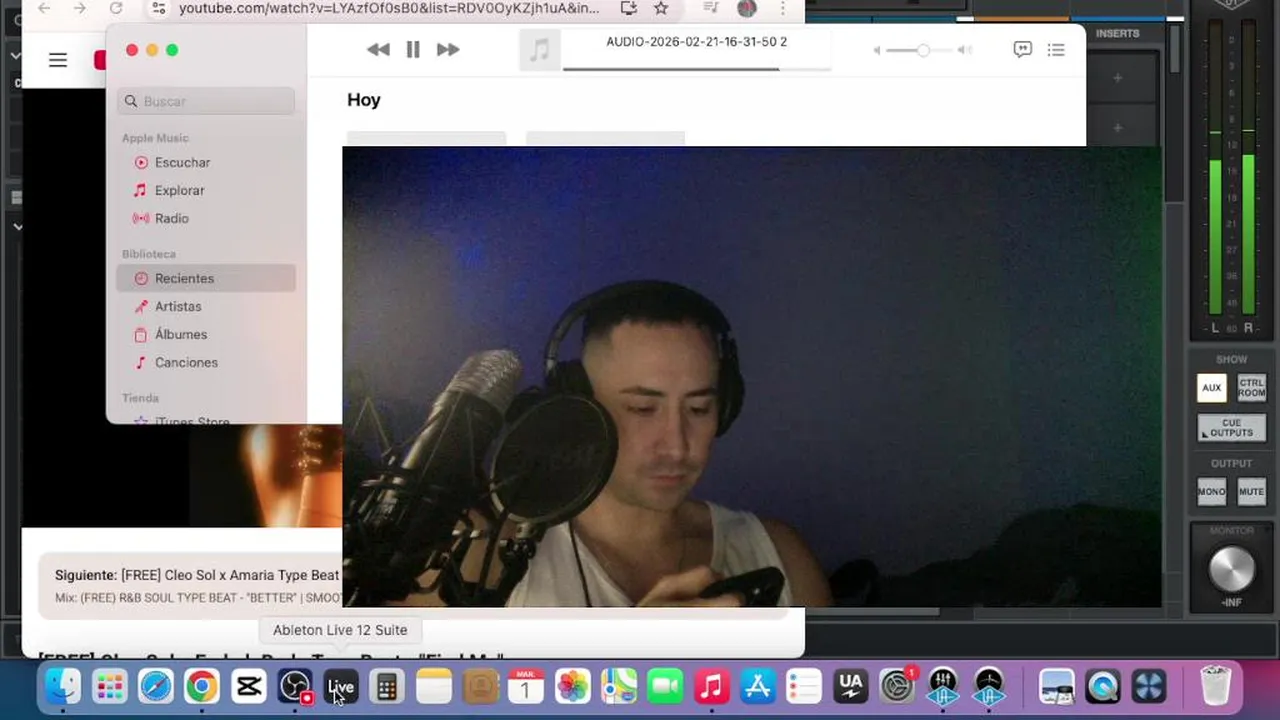
Task: Skip to previous track in Music
Action: click(x=378, y=49)
